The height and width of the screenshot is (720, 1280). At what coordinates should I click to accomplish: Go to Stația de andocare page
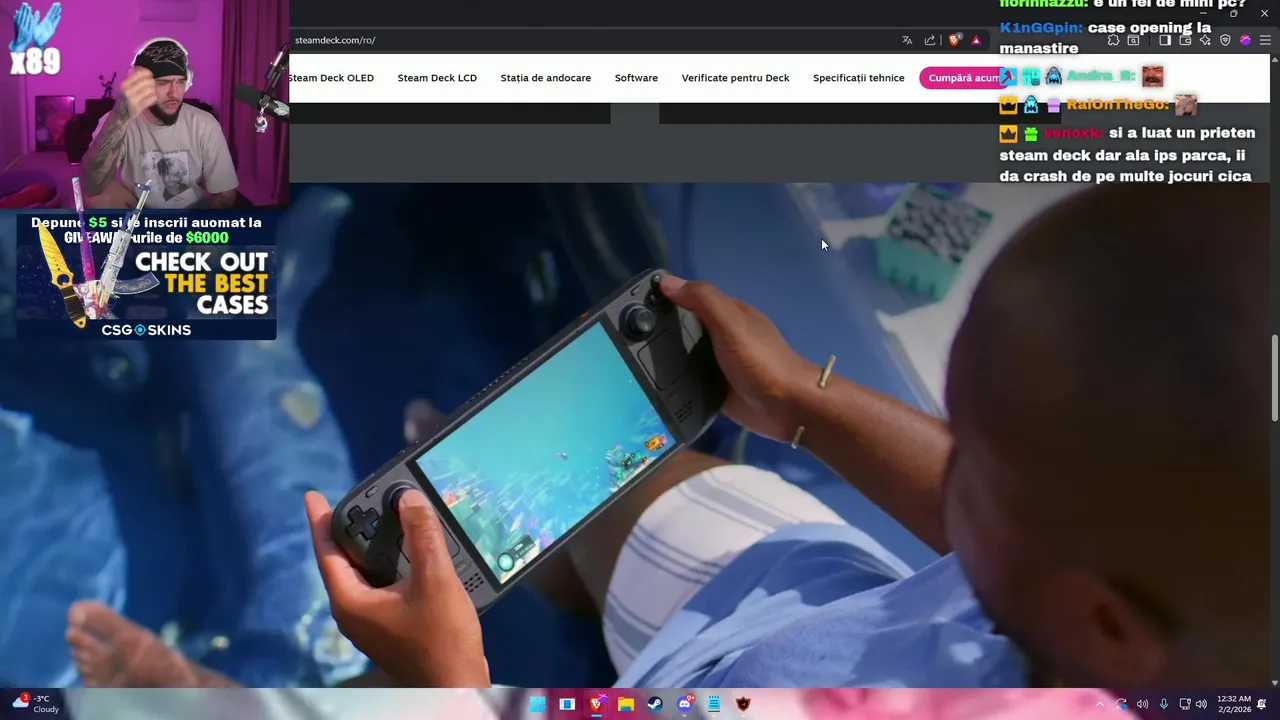click(546, 78)
